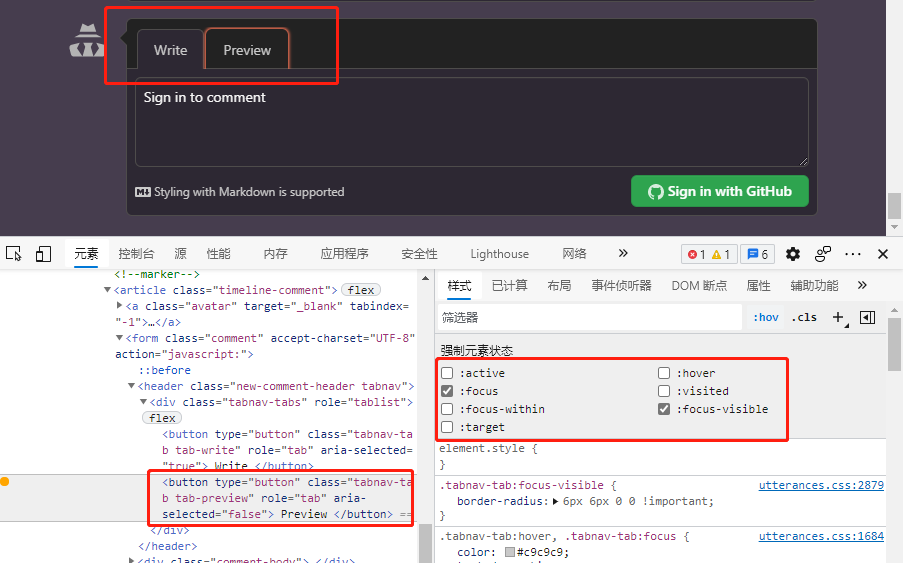Open the 控制台 Console tab

[136, 254]
